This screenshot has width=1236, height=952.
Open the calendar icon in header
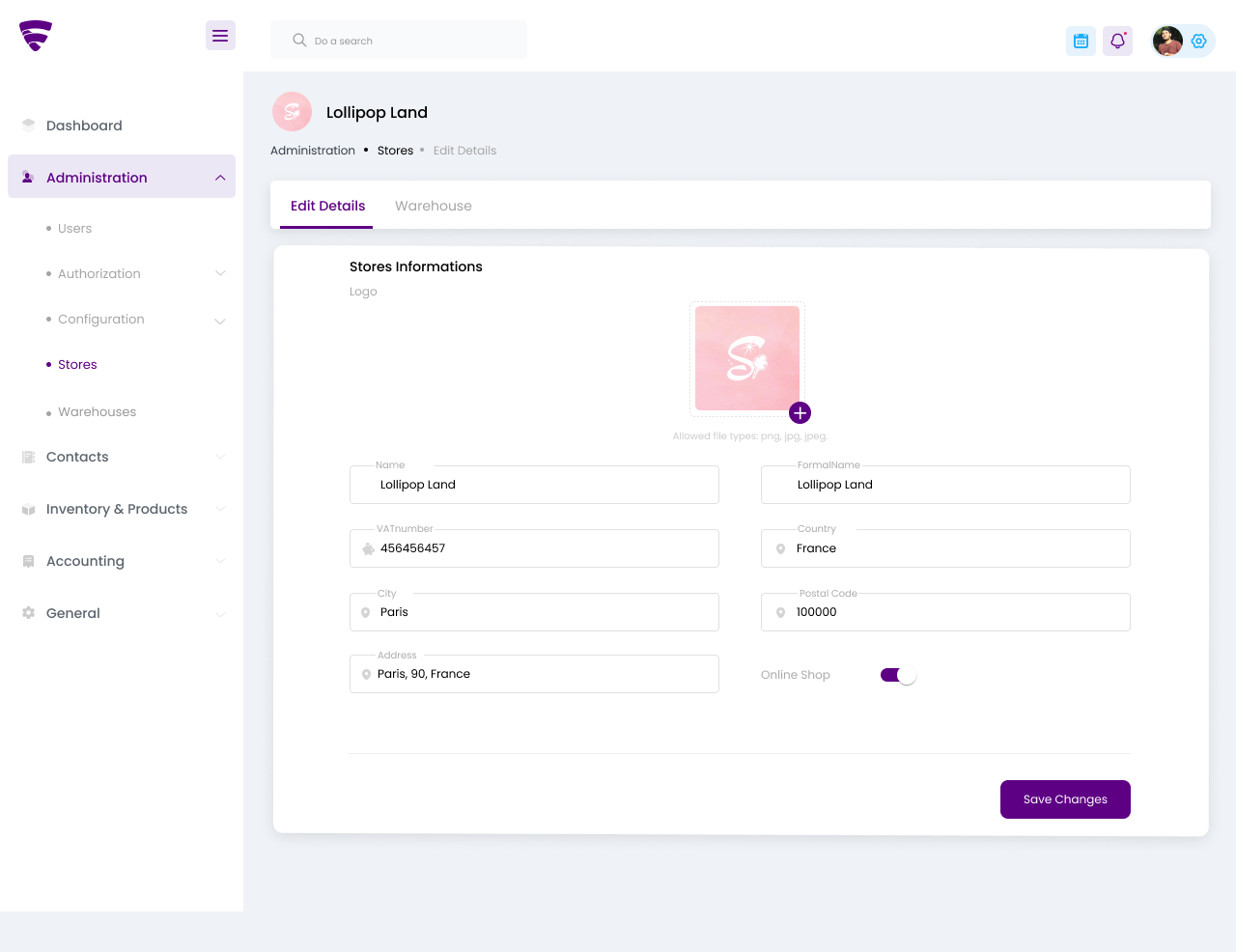click(x=1081, y=41)
